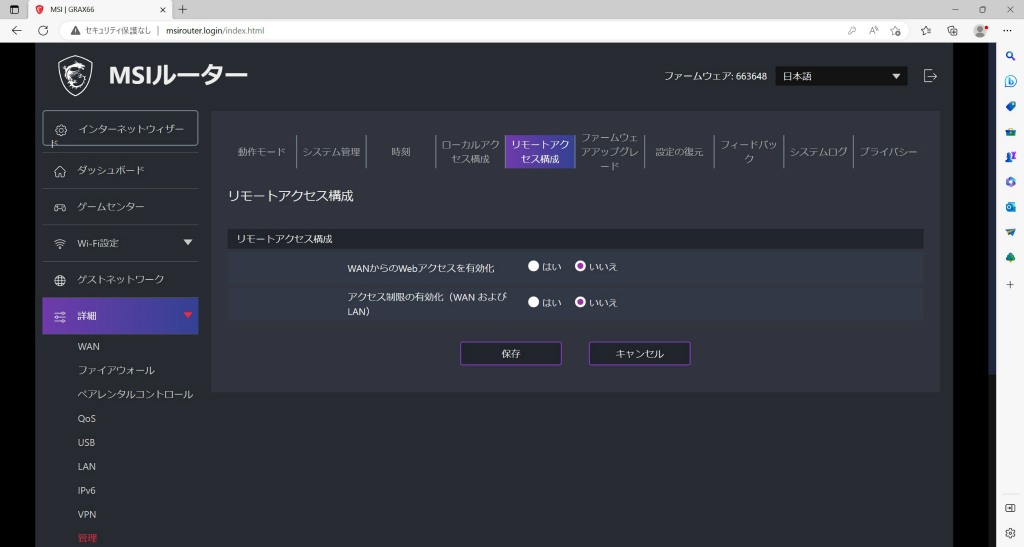Select the リモートアクセス構成 tab
The height and width of the screenshot is (547, 1024).
pos(540,152)
